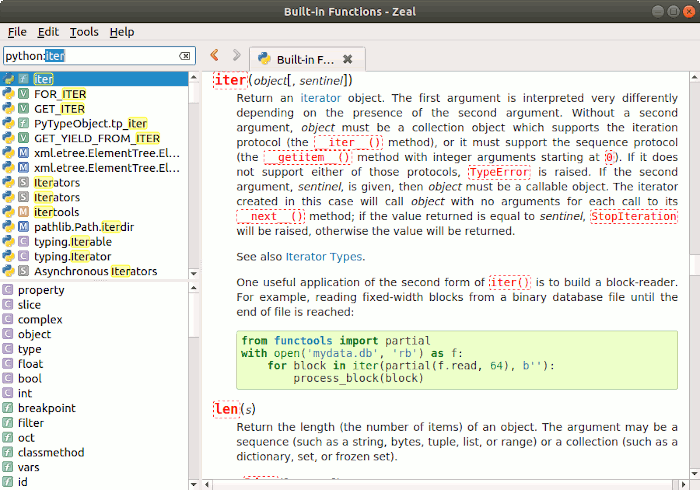Go forward with the right arrow
This screenshot has height=490, width=700.
point(236,56)
